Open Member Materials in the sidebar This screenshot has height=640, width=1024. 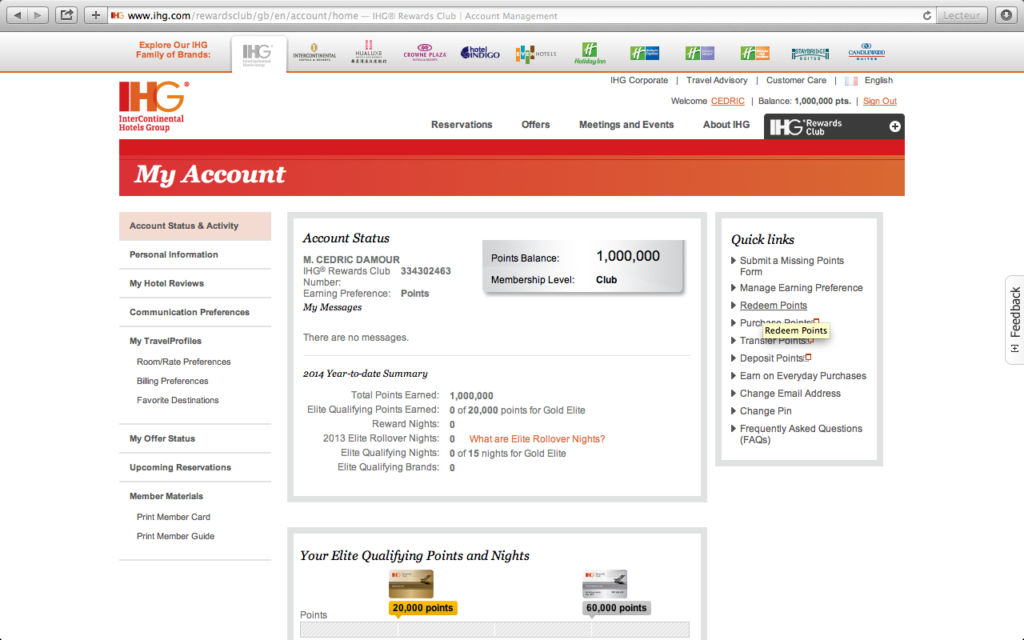coord(166,496)
